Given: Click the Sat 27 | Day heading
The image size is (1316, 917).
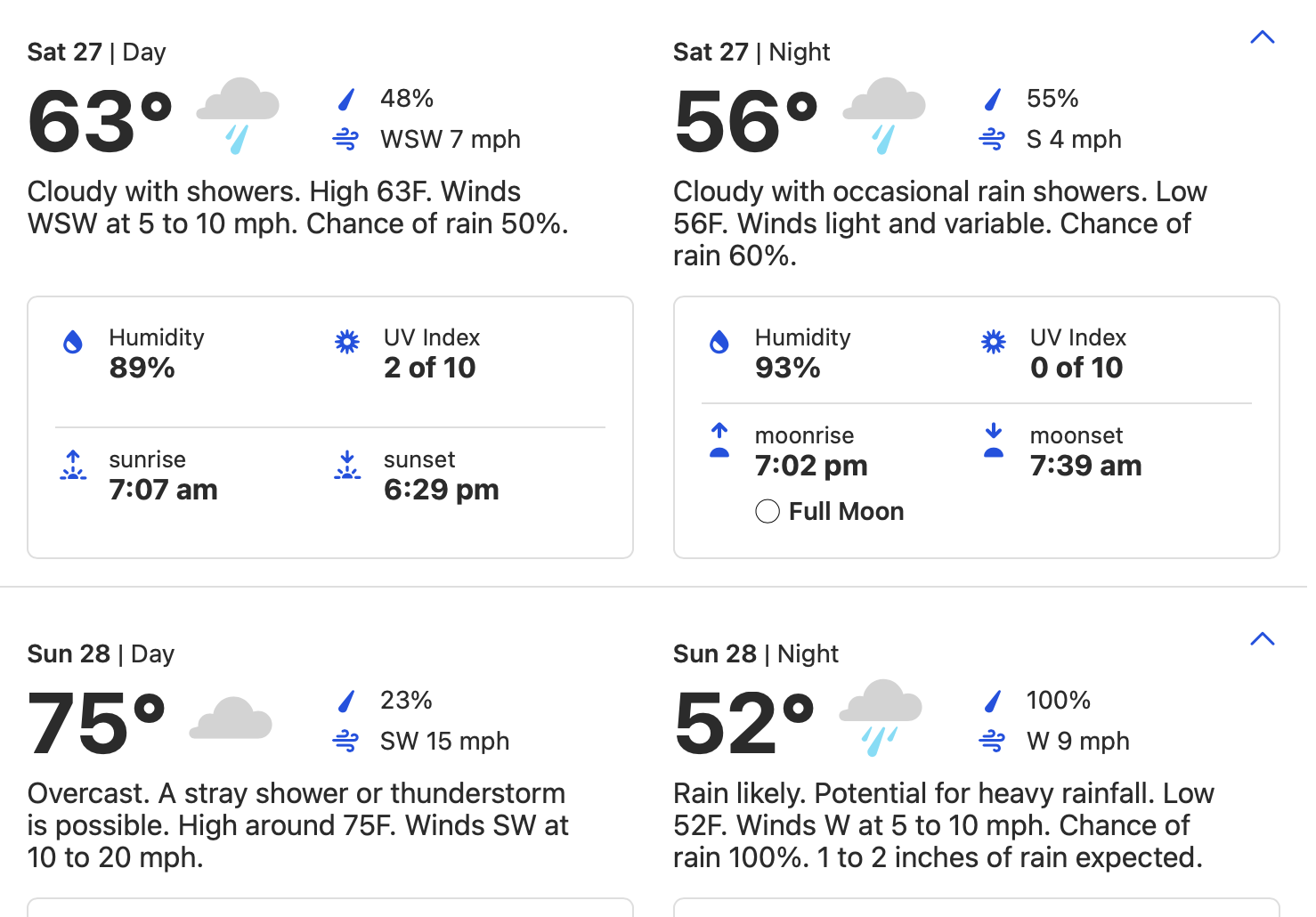Looking at the screenshot, I should pyautogui.click(x=96, y=53).
